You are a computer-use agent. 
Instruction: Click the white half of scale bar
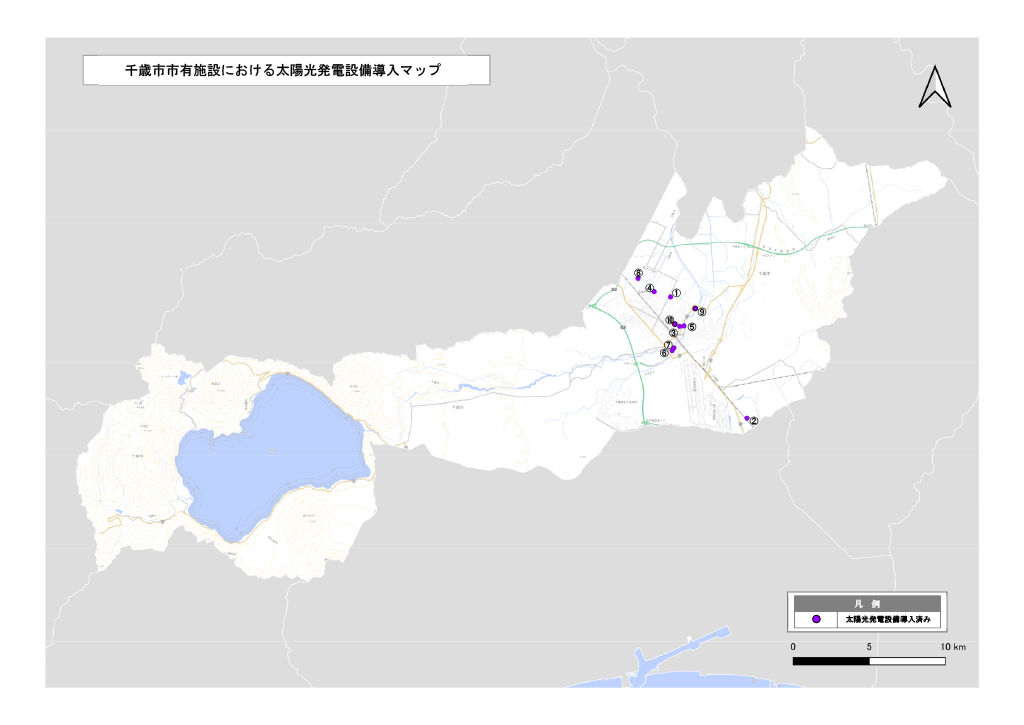tap(906, 661)
